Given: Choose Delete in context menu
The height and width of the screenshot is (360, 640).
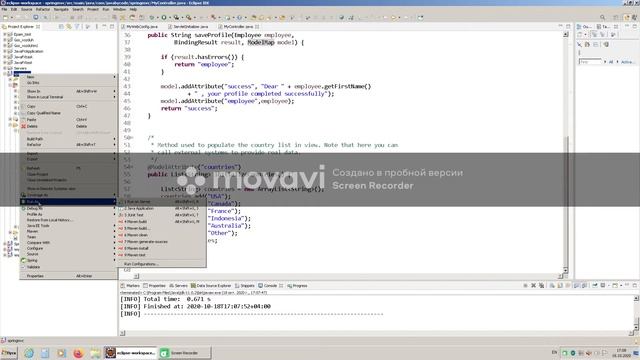Looking at the screenshot, I should pyautogui.click(x=68, y=126).
